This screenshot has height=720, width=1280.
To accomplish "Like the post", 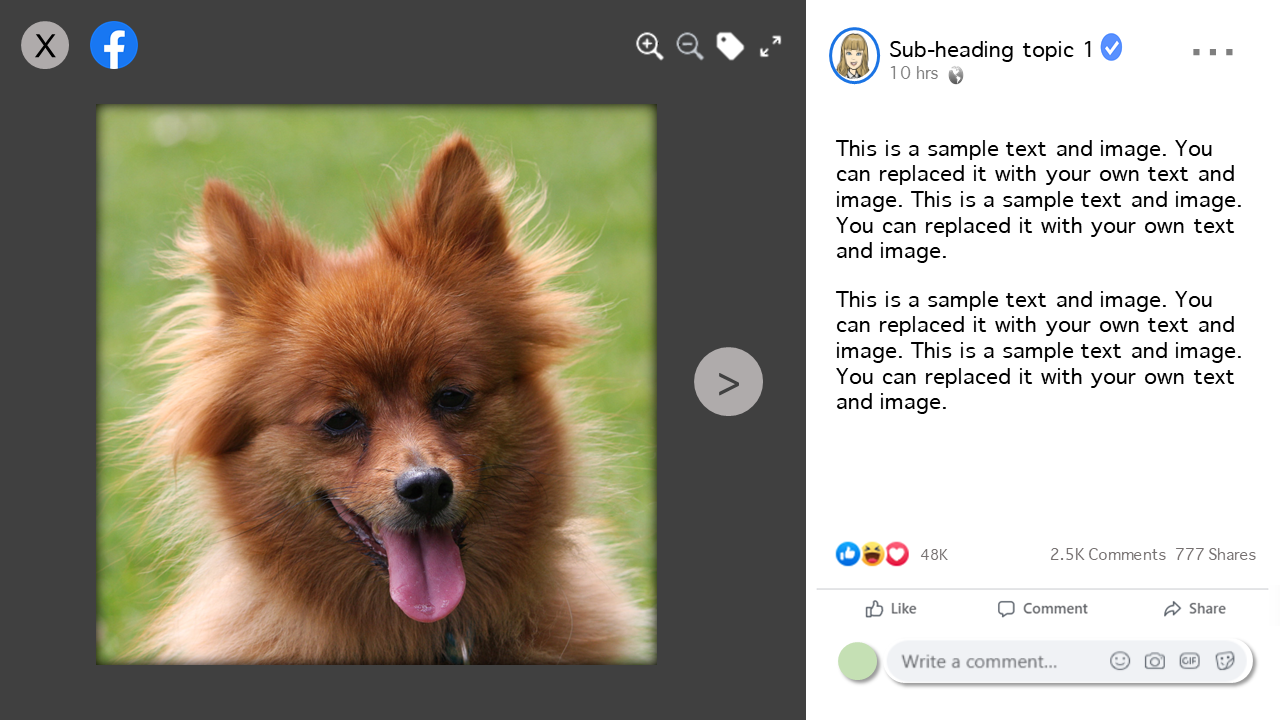I will point(891,609).
